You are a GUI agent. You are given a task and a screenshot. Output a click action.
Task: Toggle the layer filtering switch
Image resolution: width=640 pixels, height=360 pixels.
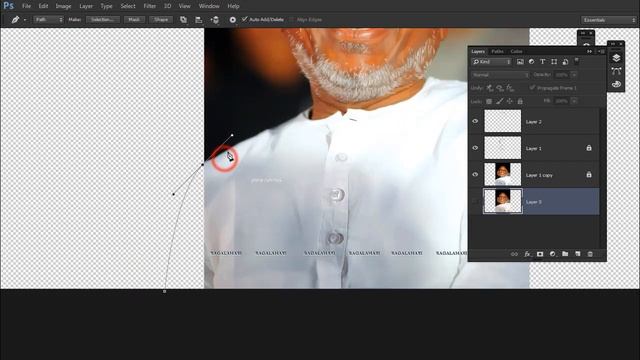(x=577, y=61)
